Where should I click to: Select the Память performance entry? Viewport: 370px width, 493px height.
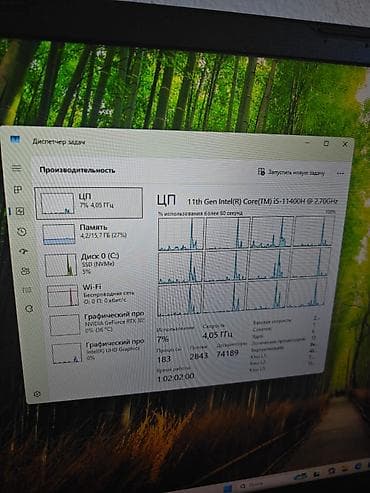[91, 234]
